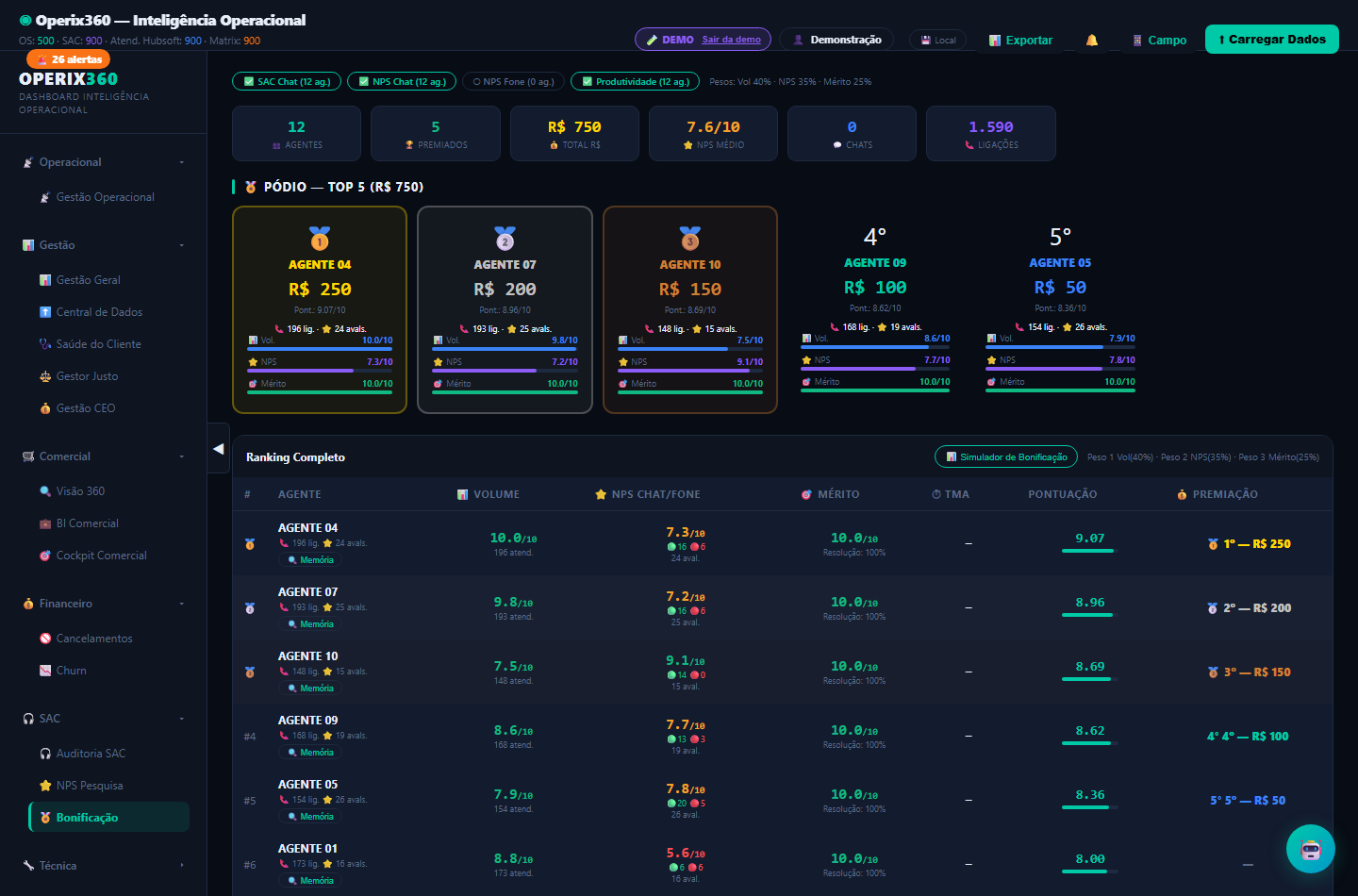Open Memória tag for AGENTE 09
Viewport: 1358px width, 896px height.
point(310,753)
